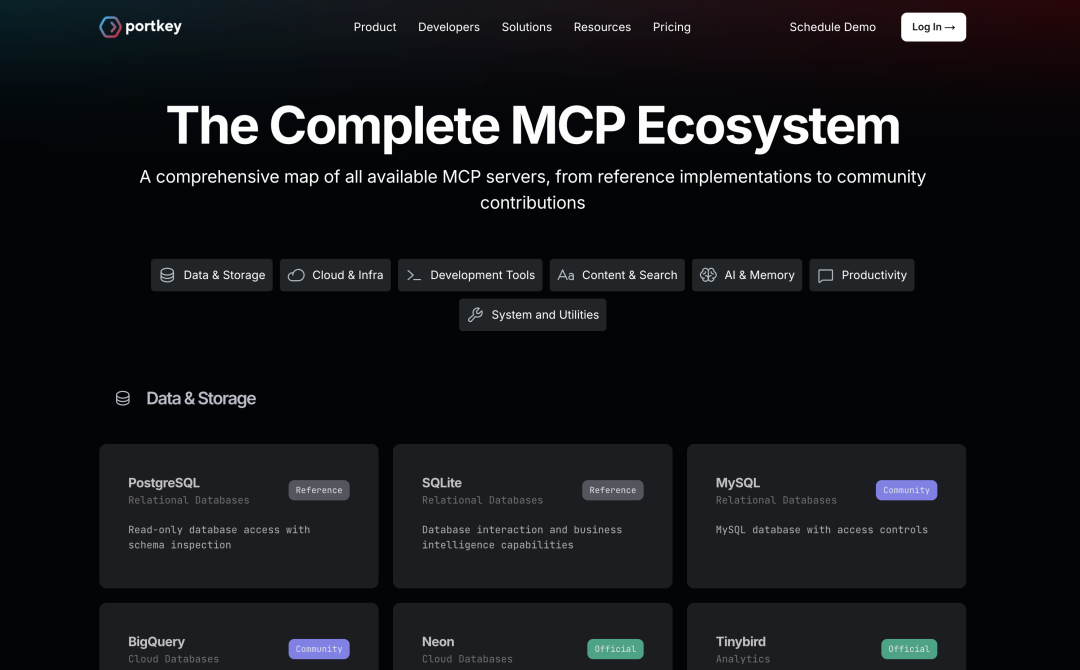Viewport: 1080px width, 670px height.
Task: Open the SQLite server card
Action: pyautogui.click(x=532, y=516)
